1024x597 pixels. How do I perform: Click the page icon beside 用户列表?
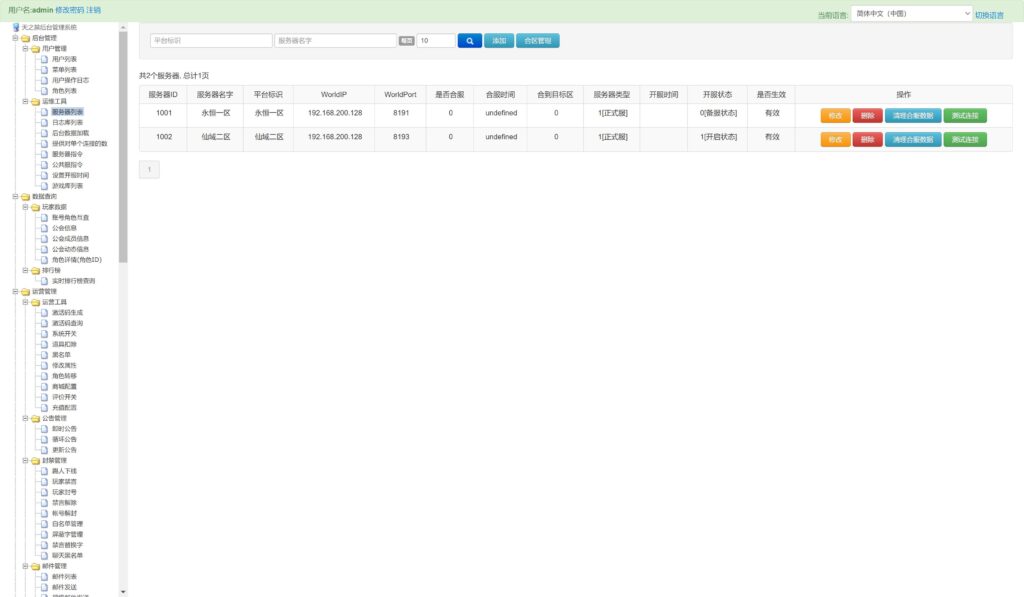(44, 59)
